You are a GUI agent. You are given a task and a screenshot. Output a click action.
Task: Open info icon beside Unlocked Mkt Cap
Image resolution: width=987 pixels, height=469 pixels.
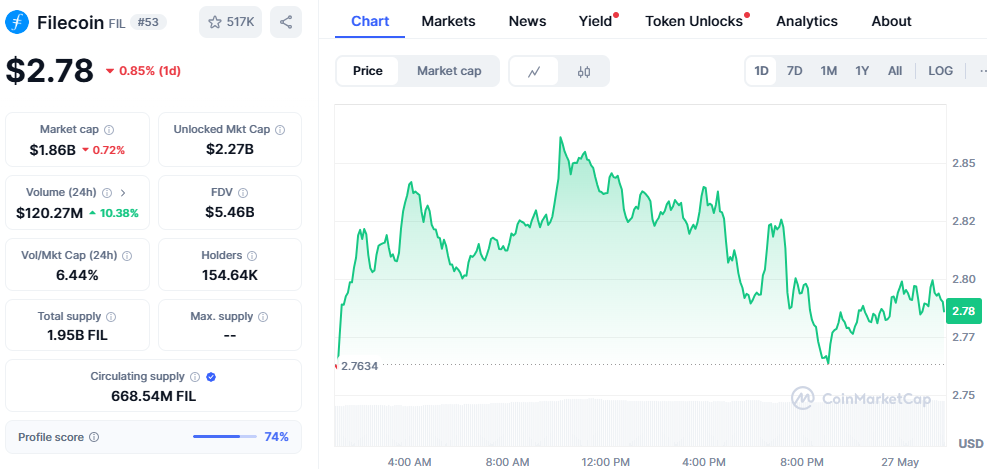point(280,130)
